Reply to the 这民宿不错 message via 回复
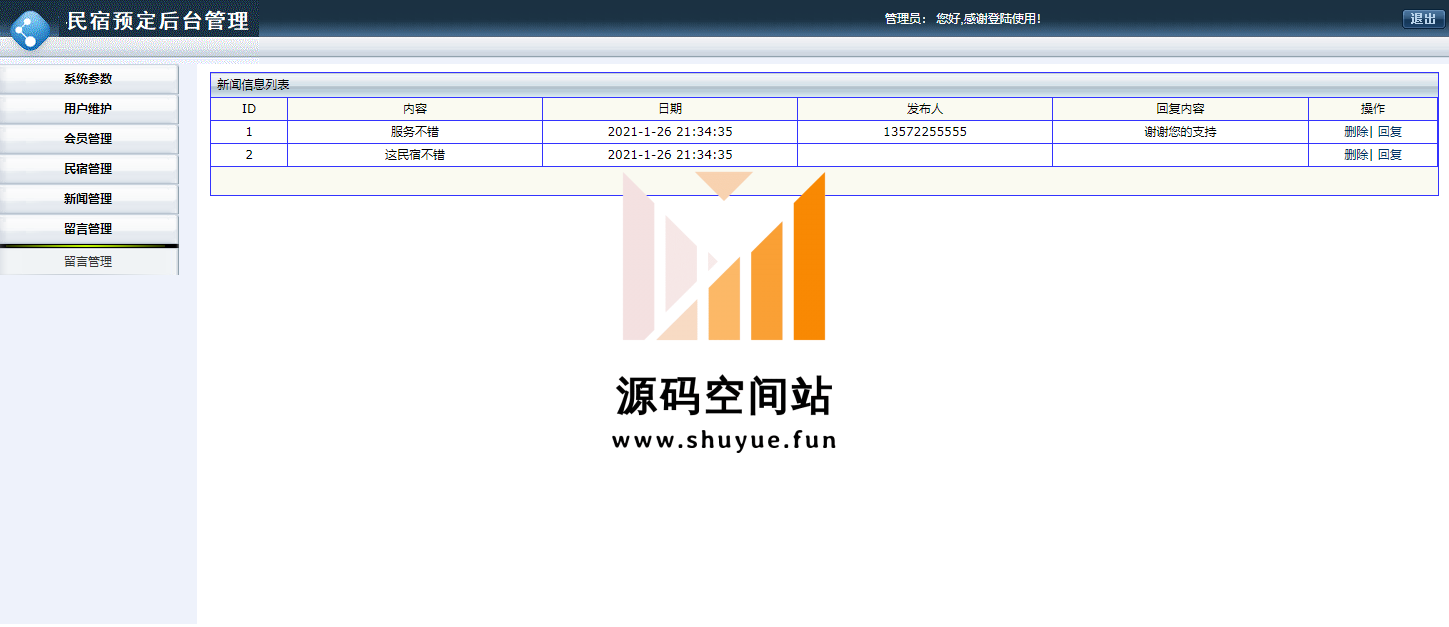This screenshot has height=627, width=1449. pos(1390,155)
